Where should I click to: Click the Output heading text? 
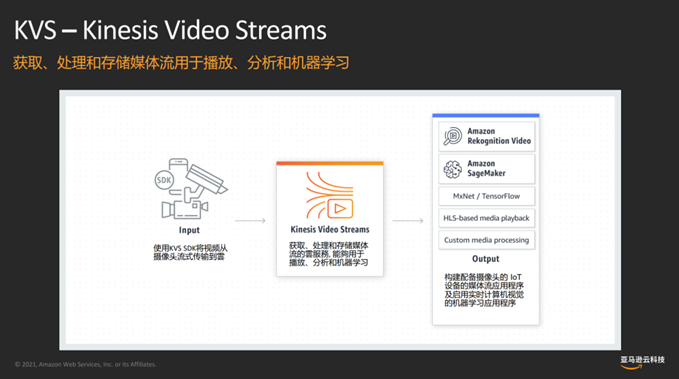point(485,259)
